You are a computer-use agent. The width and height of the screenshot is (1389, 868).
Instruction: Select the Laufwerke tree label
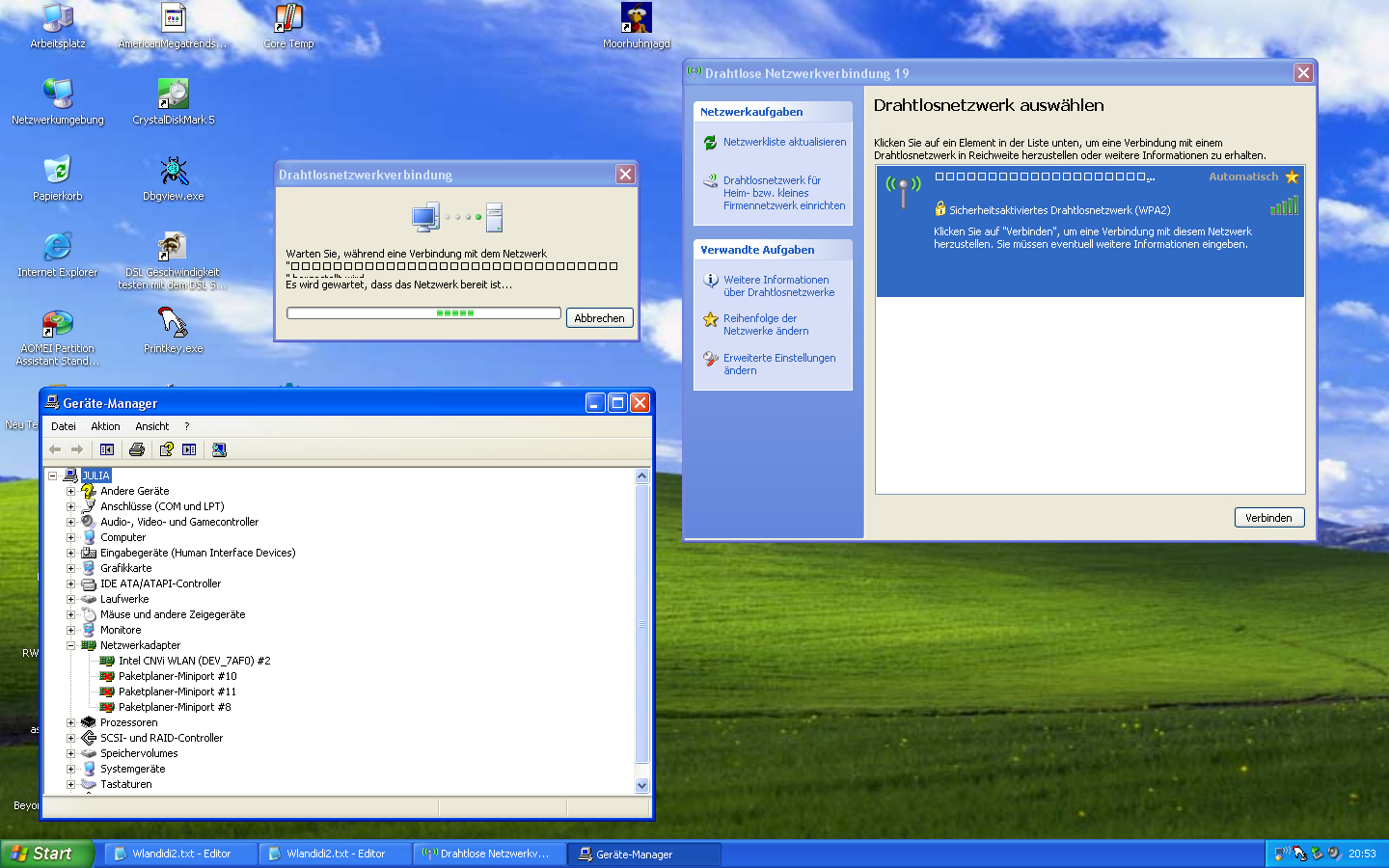pyautogui.click(x=124, y=599)
